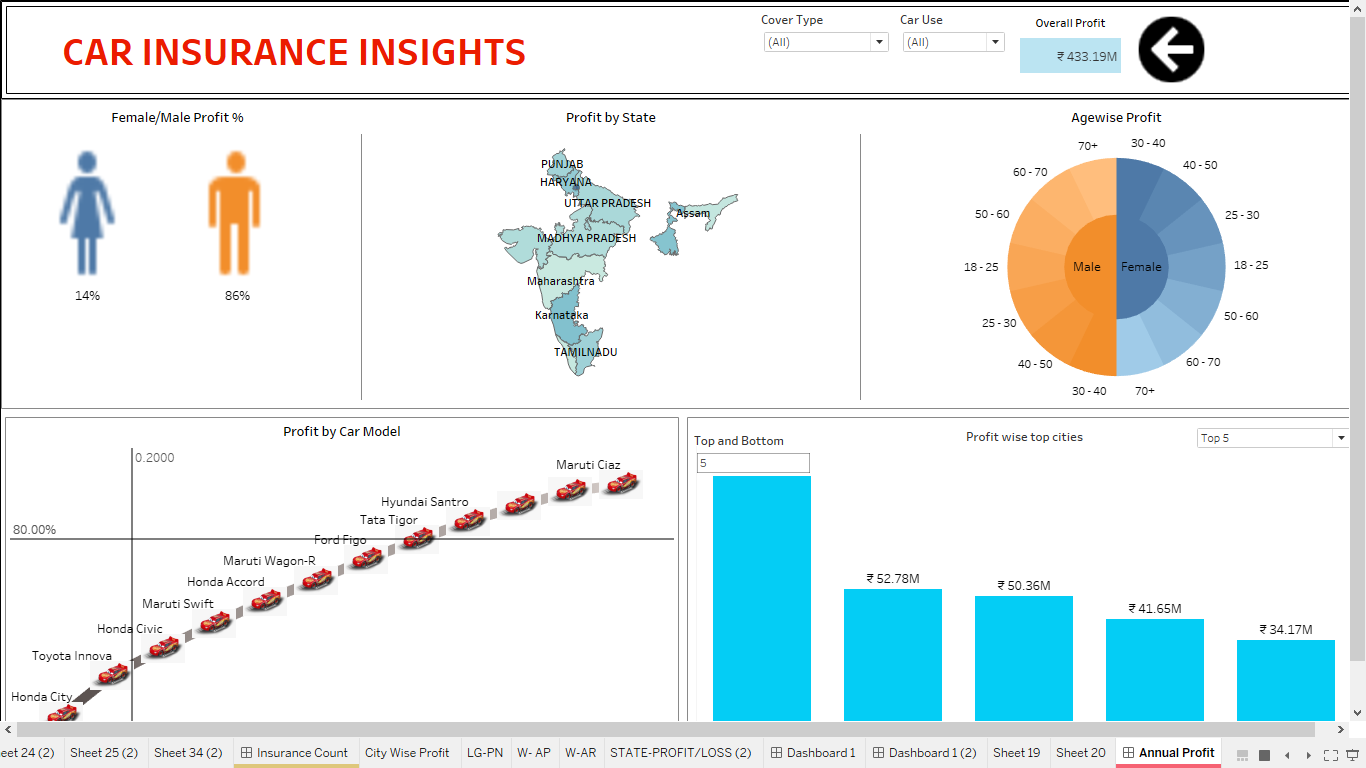
Task: Click the Overall Profit ₹ 433.19M value
Action: (1070, 56)
